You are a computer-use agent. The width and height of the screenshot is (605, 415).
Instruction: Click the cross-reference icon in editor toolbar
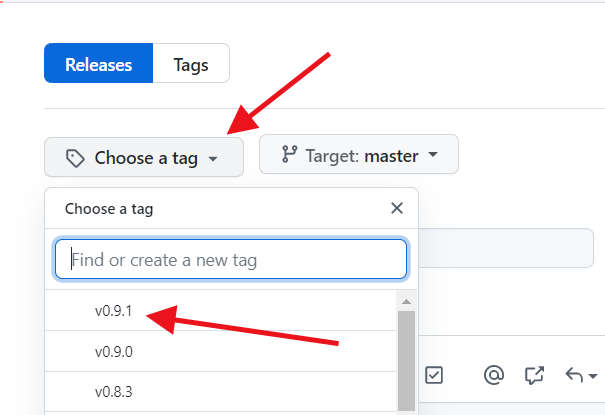[534, 375]
